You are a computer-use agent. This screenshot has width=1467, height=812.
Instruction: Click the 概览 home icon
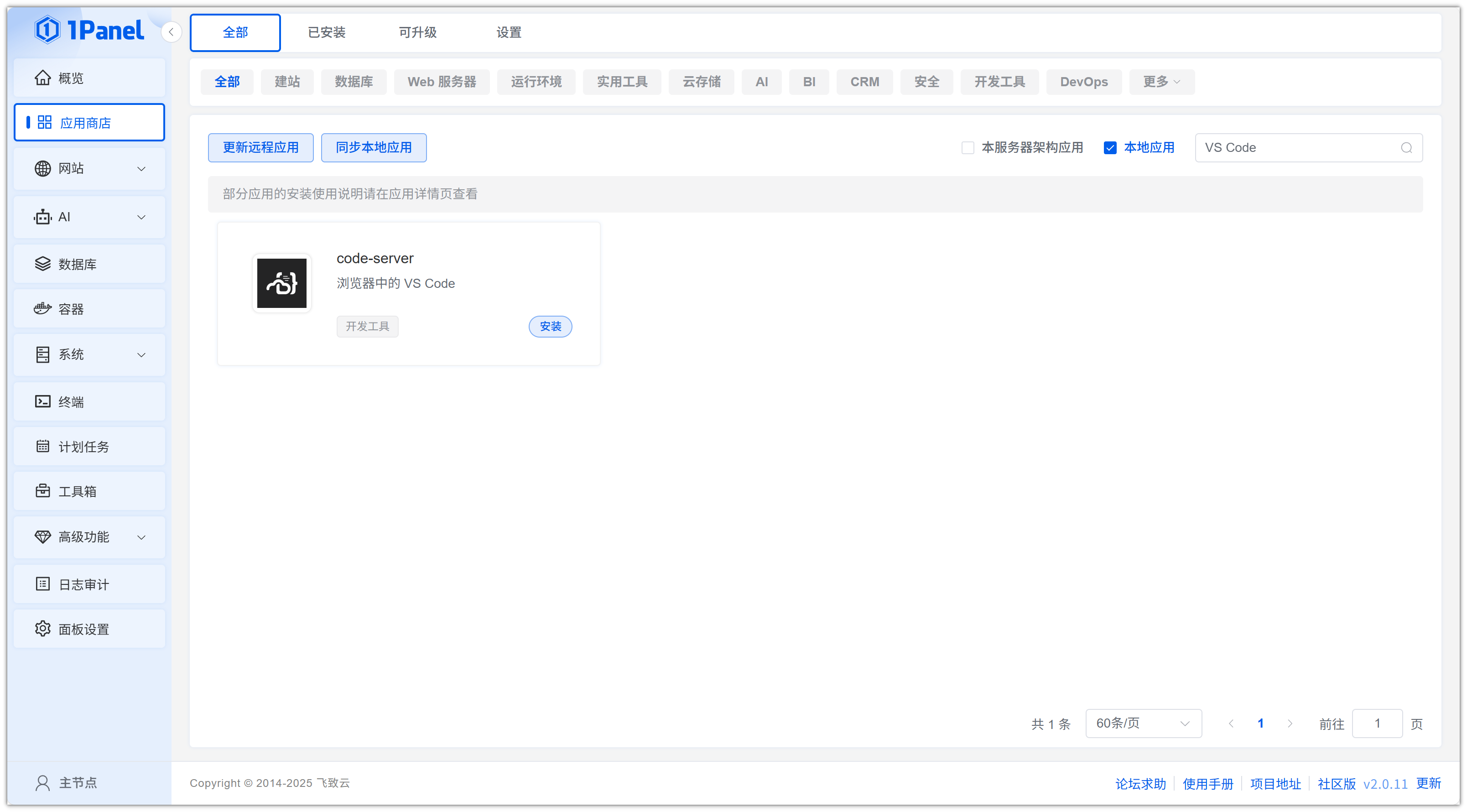click(43, 78)
